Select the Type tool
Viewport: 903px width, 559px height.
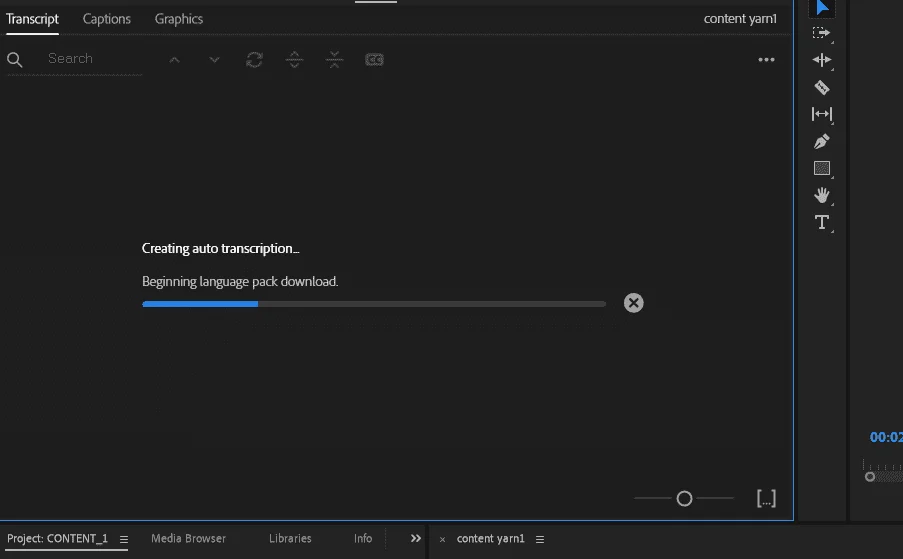pyautogui.click(x=822, y=222)
